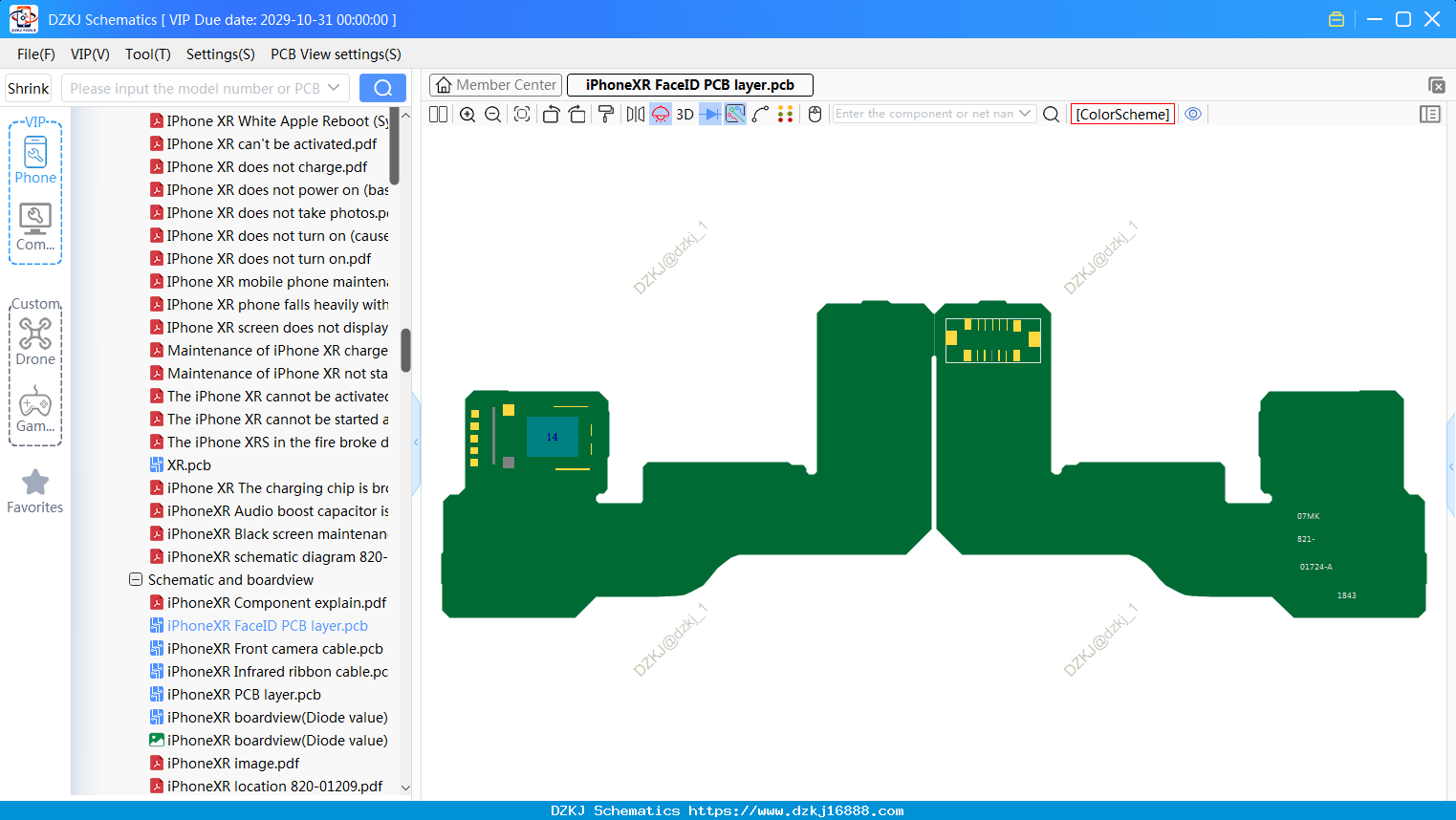Open the model number dropdown
The image size is (1456, 820).
click(334, 88)
